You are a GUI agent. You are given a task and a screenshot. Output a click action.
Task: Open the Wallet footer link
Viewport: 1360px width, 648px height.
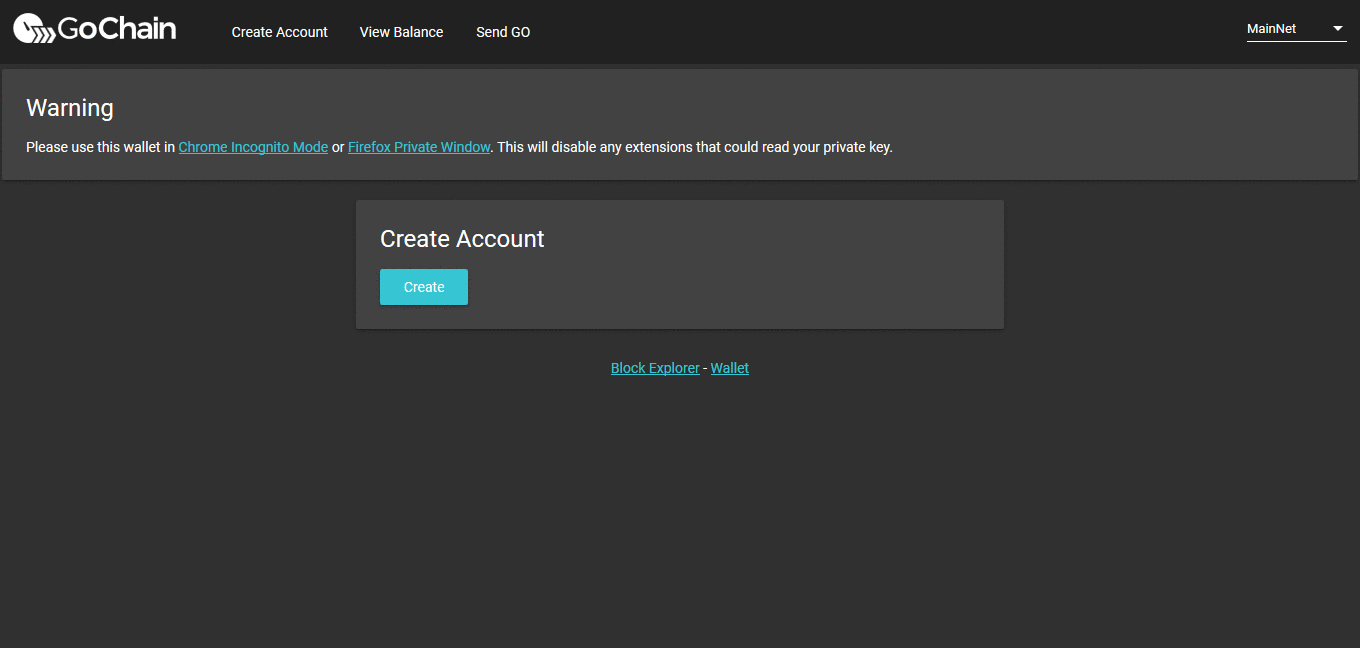tap(730, 368)
